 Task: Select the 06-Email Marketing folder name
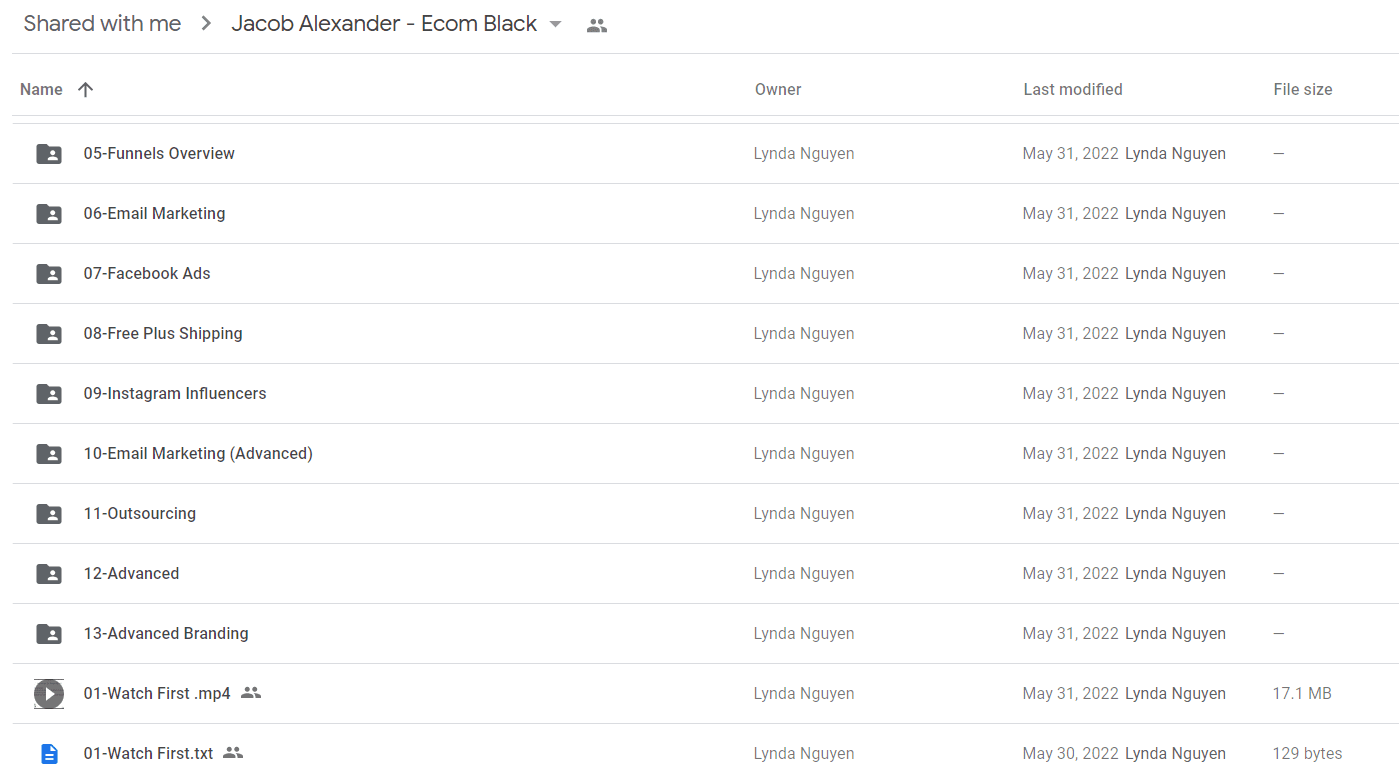pyautogui.click(x=154, y=213)
